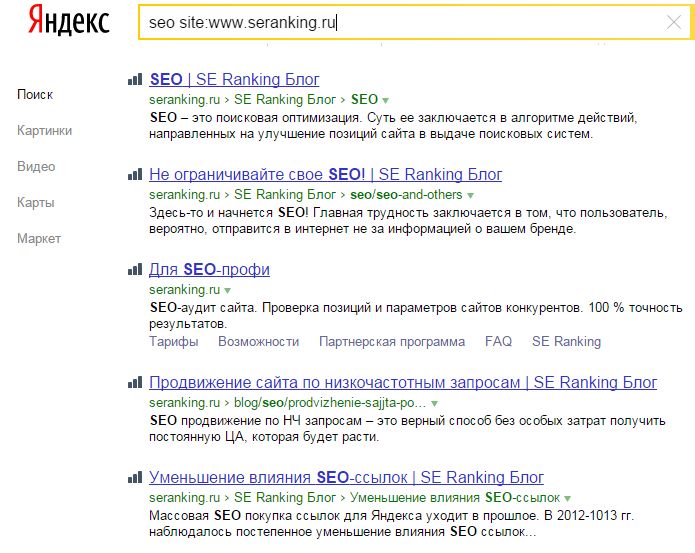Image resolution: width=695 pixels, height=553 pixels.
Task: Open the Маркет section
Action: tap(39, 238)
